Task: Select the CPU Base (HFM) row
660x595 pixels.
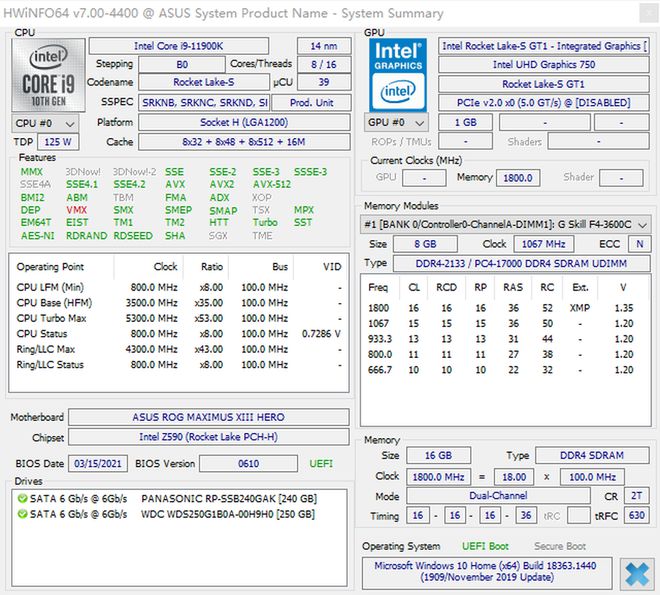Action: point(178,303)
